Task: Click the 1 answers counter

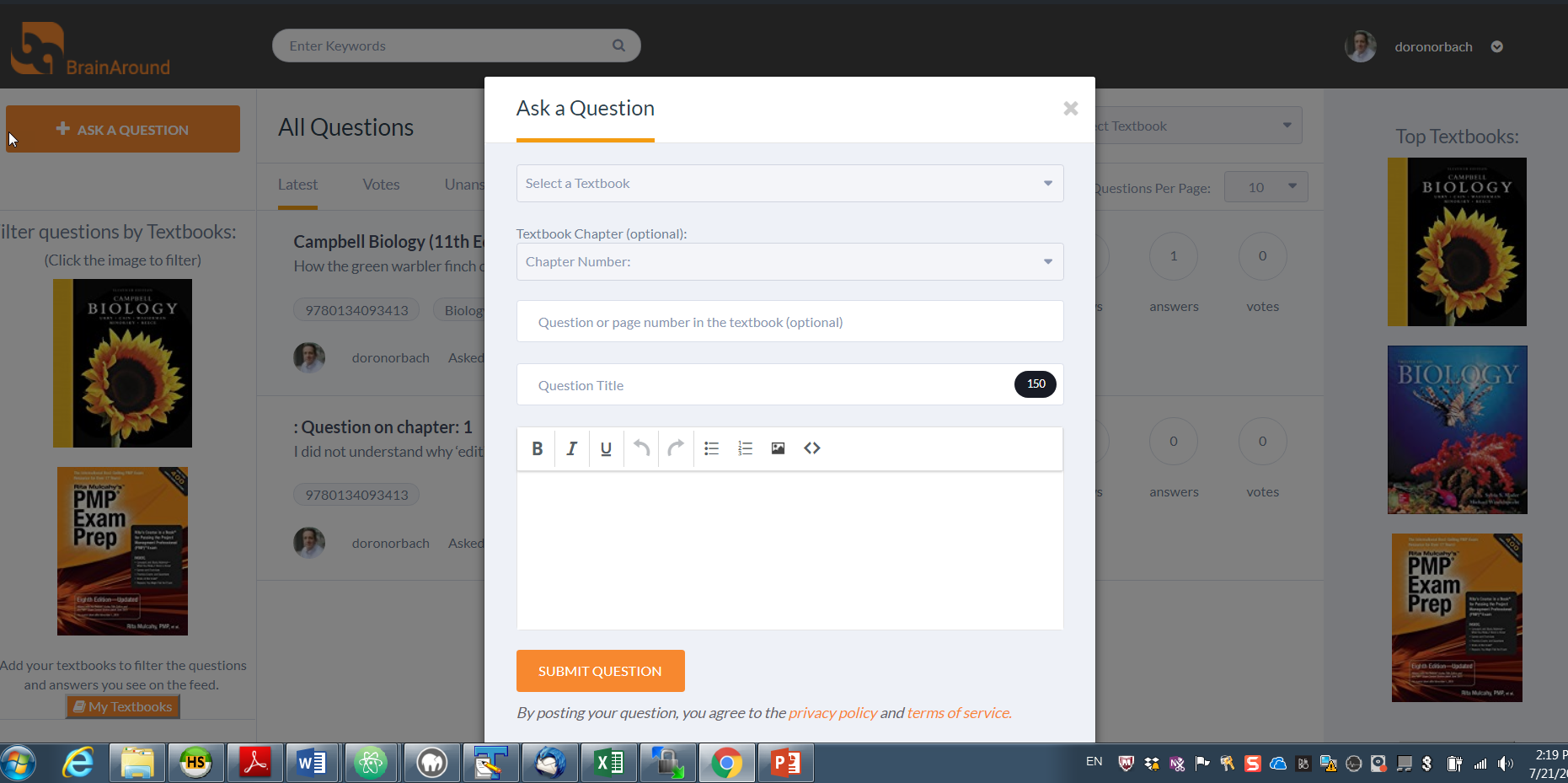Action: [x=1174, y=256]
